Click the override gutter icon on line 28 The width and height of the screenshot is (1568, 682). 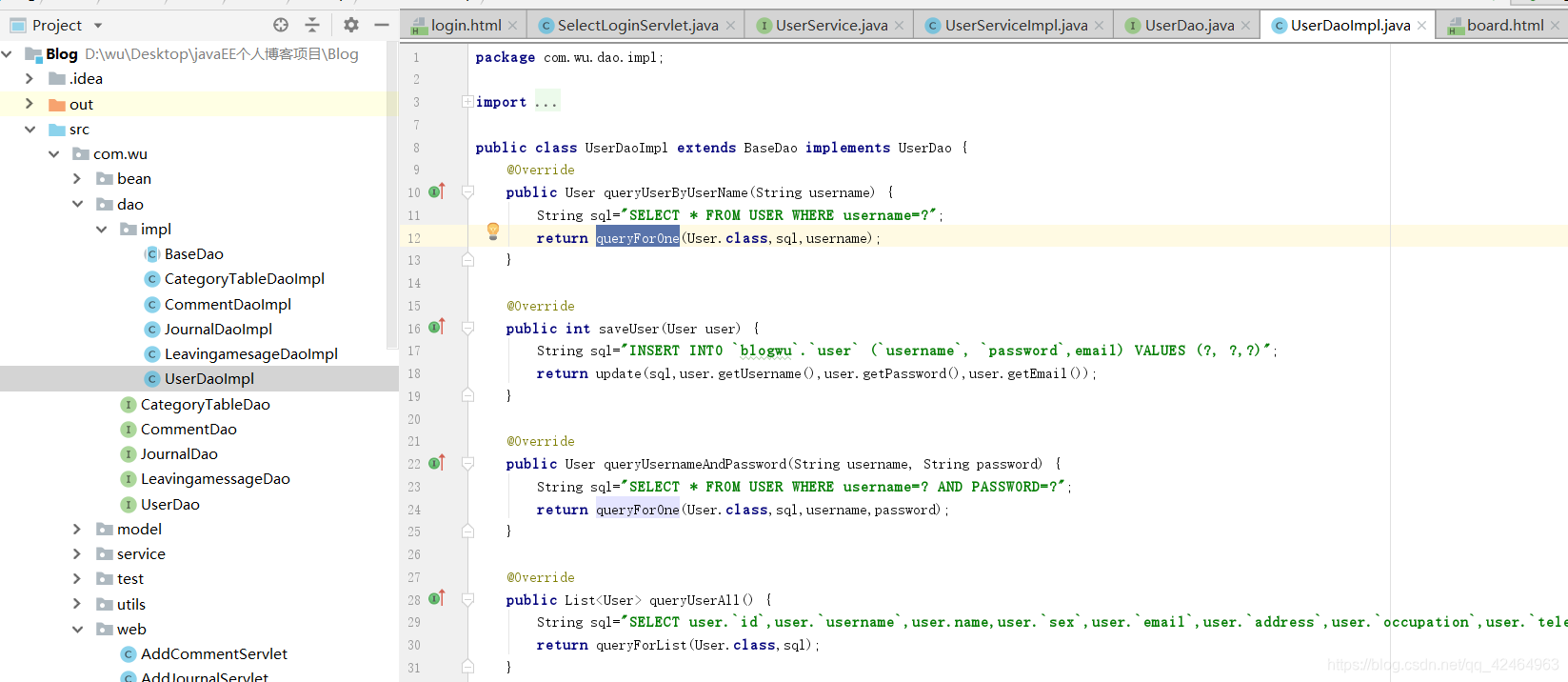[437, 598]
